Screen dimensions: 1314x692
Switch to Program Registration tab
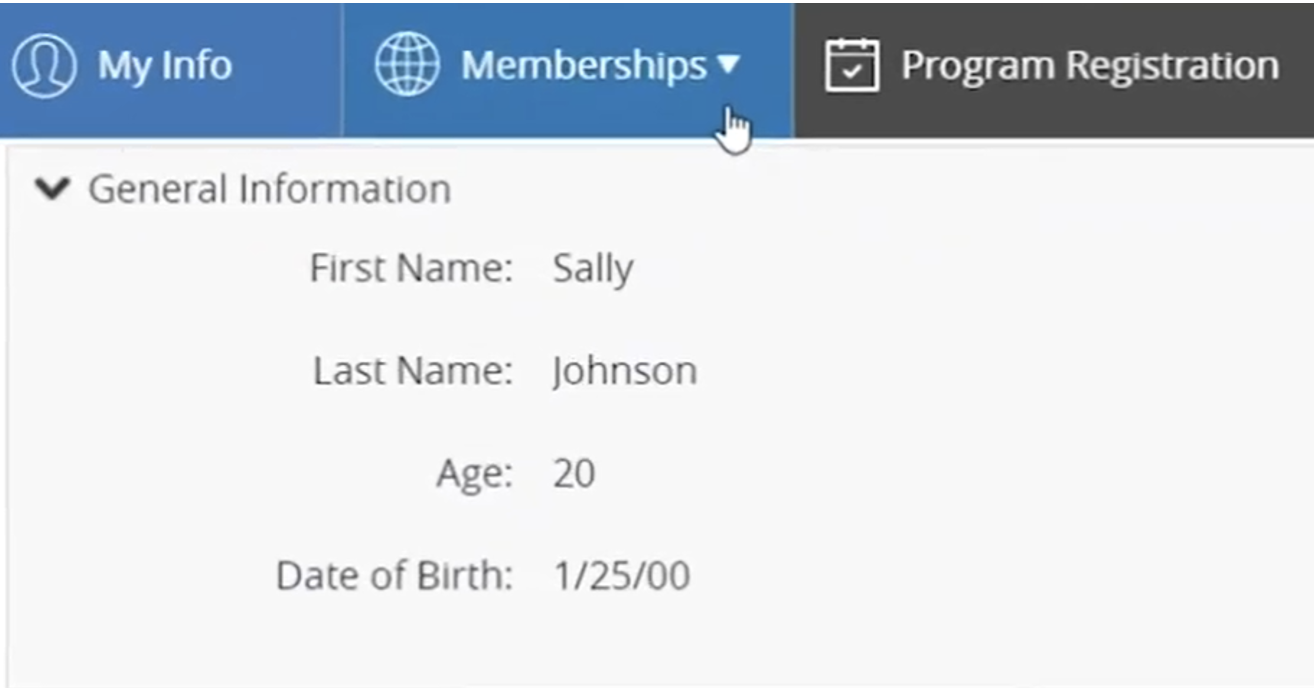point(1054,68)
